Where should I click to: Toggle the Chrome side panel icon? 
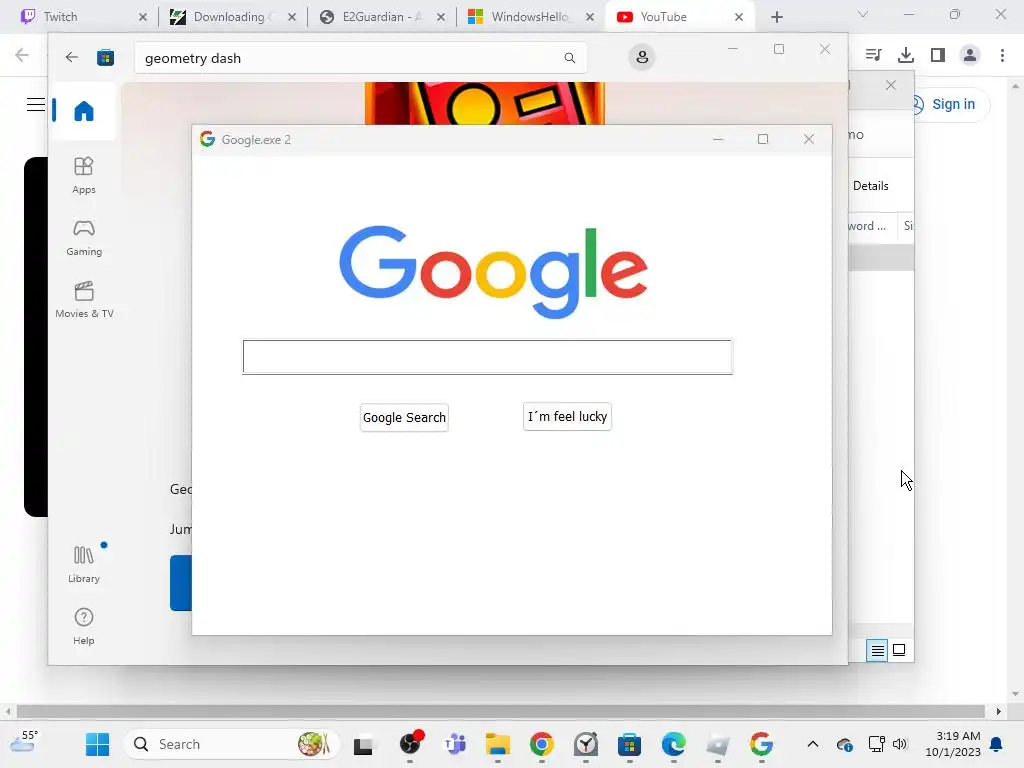tap(938, 55)
